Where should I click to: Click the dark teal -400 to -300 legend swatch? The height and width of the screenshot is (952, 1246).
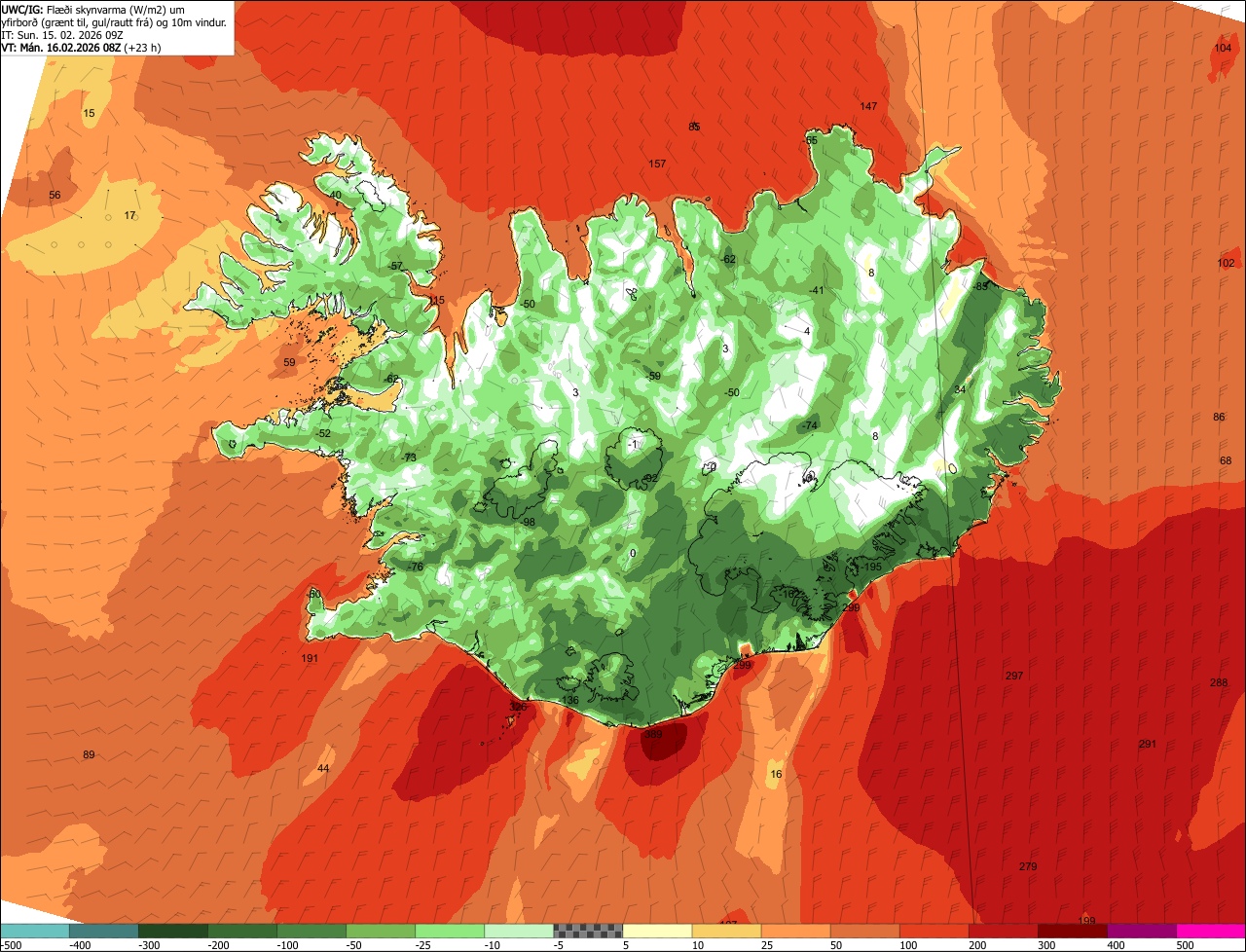(103, 931)
